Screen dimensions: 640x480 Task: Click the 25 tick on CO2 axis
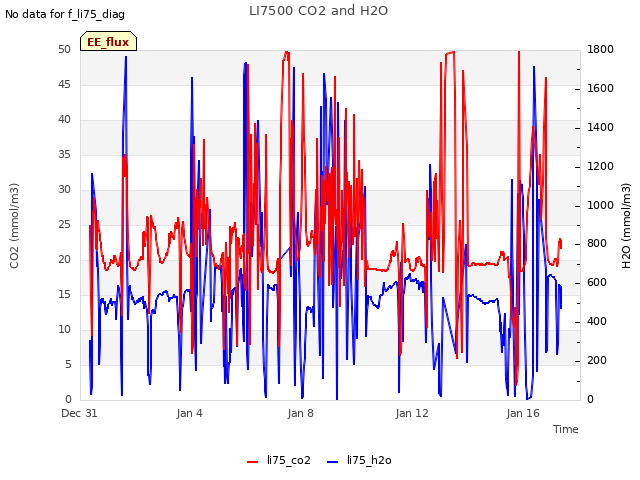pos(64,224)
